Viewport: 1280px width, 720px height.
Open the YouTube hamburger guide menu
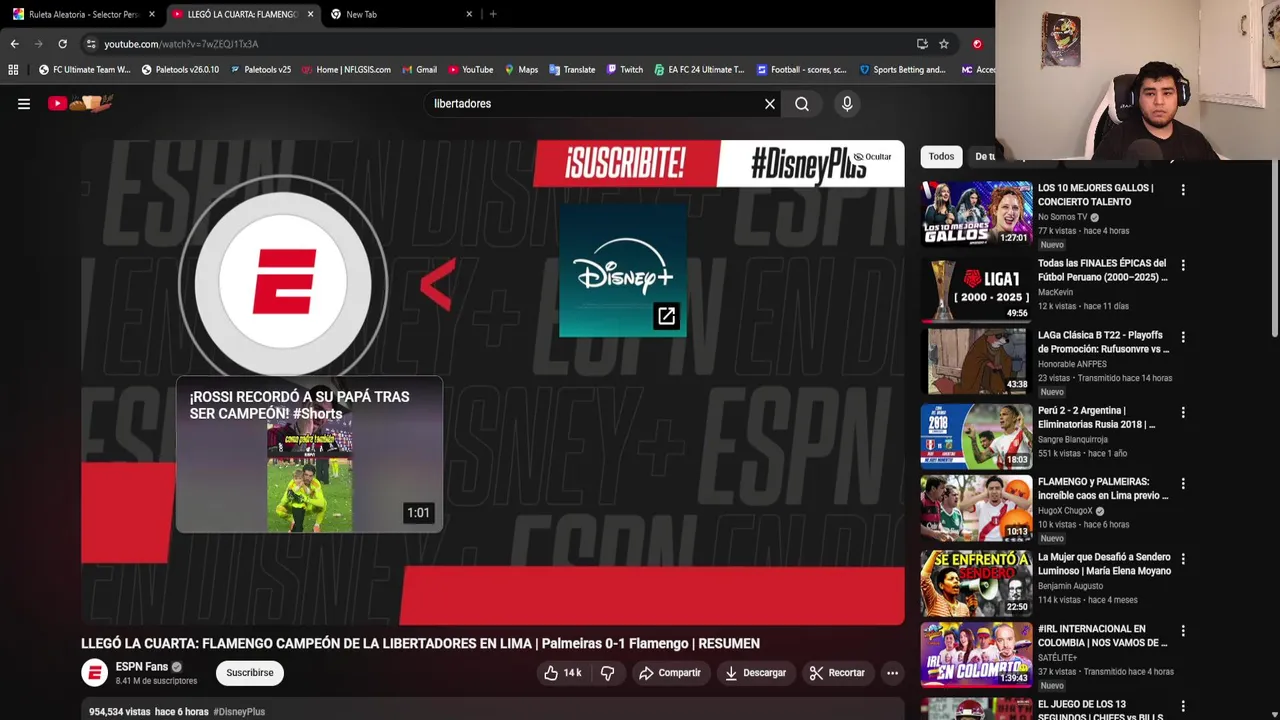click(x=24, y=103)
